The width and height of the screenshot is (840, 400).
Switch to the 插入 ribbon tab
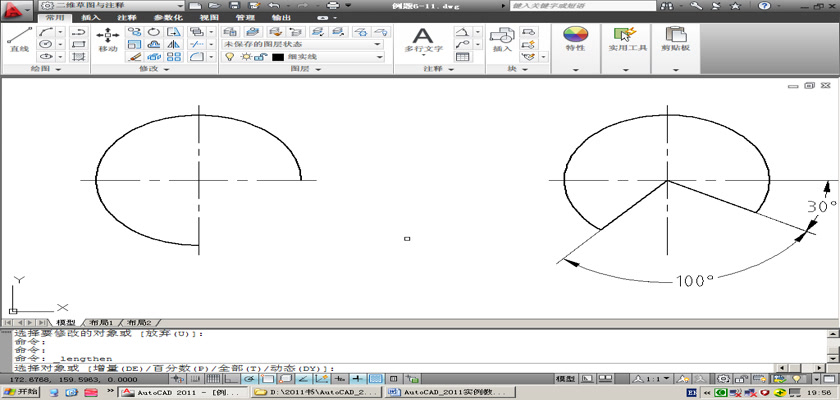click(91, 18)
